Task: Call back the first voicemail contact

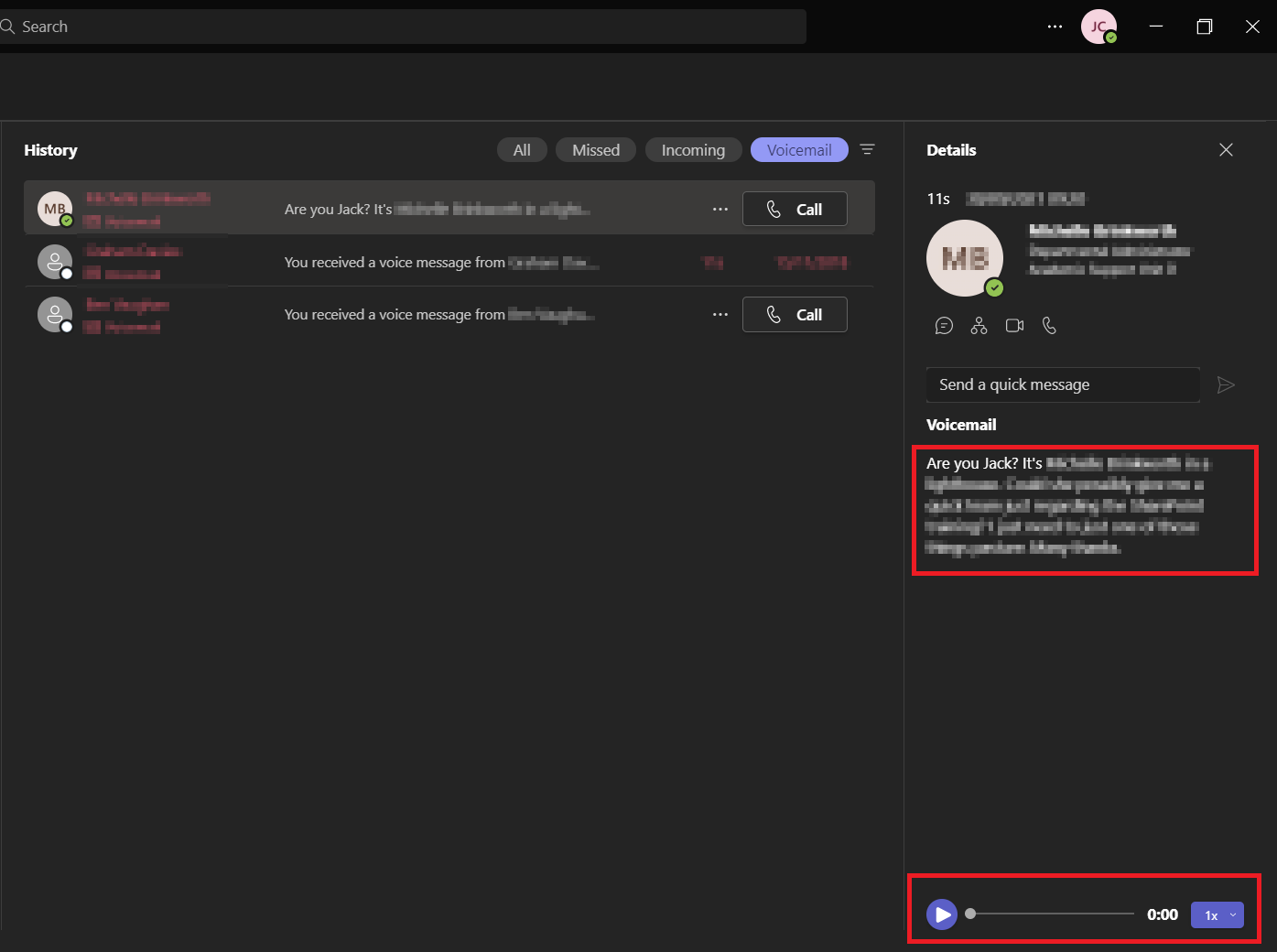Action: [x=795, y=209]
